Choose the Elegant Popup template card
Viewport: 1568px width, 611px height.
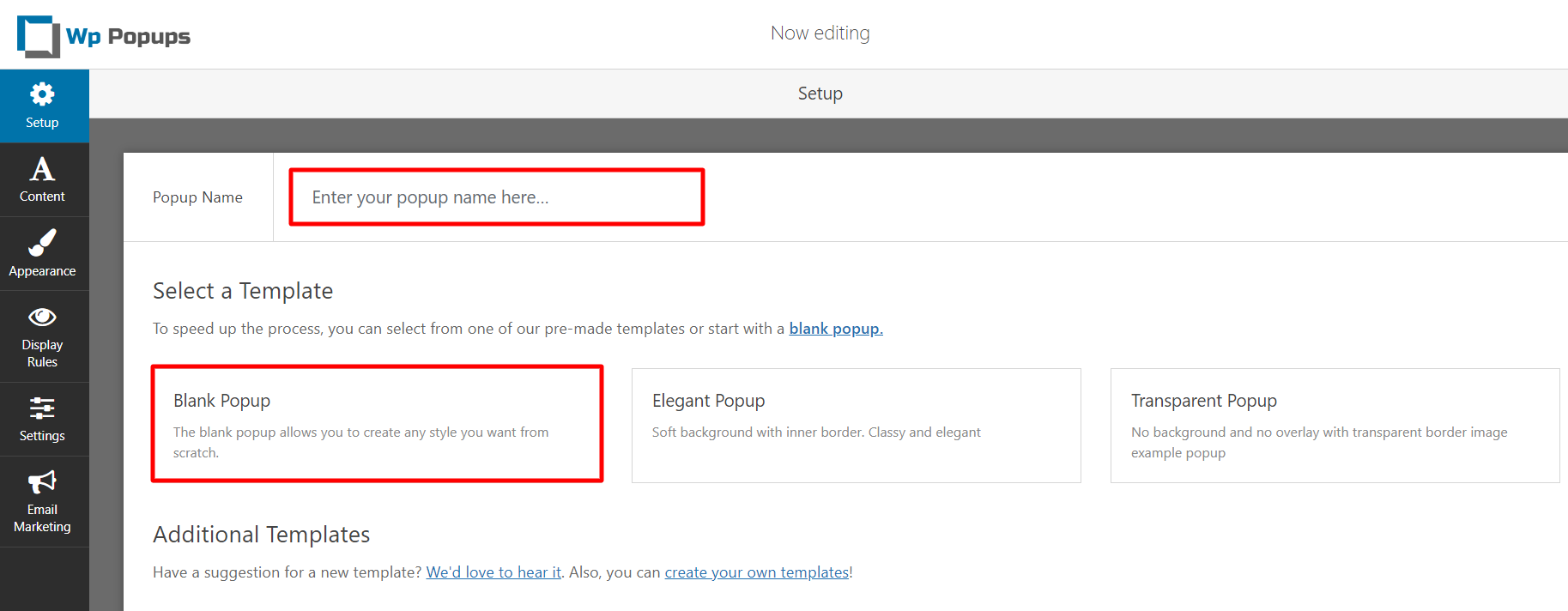coord(857,426)
